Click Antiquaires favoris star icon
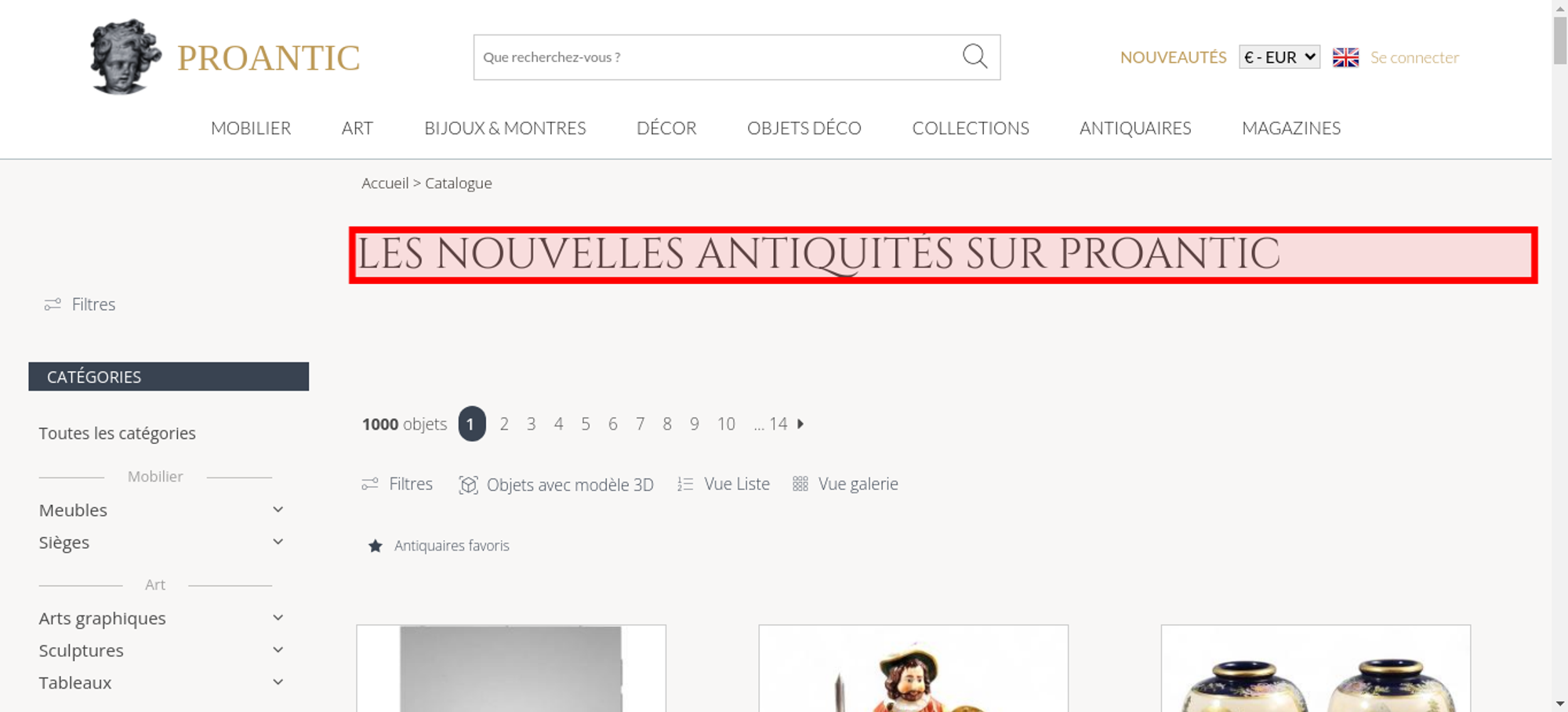Screen dimensions: 1568x712 (376, 546)
